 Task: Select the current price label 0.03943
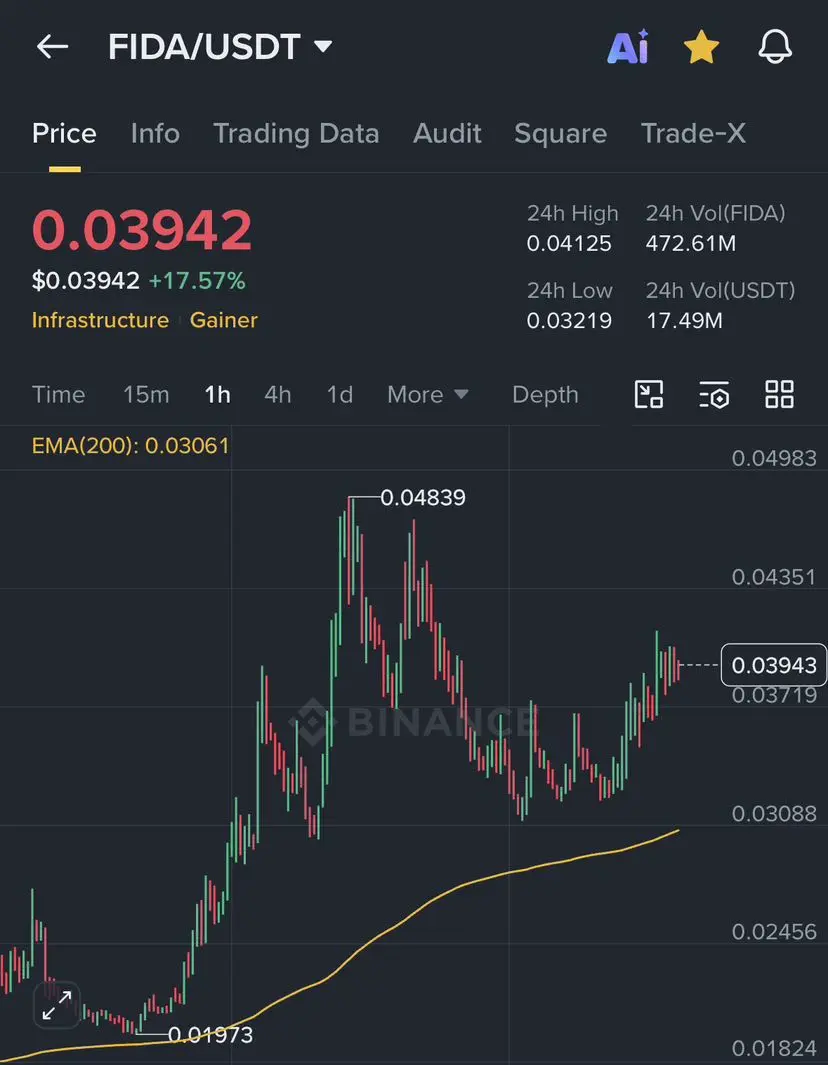point(774,665)
